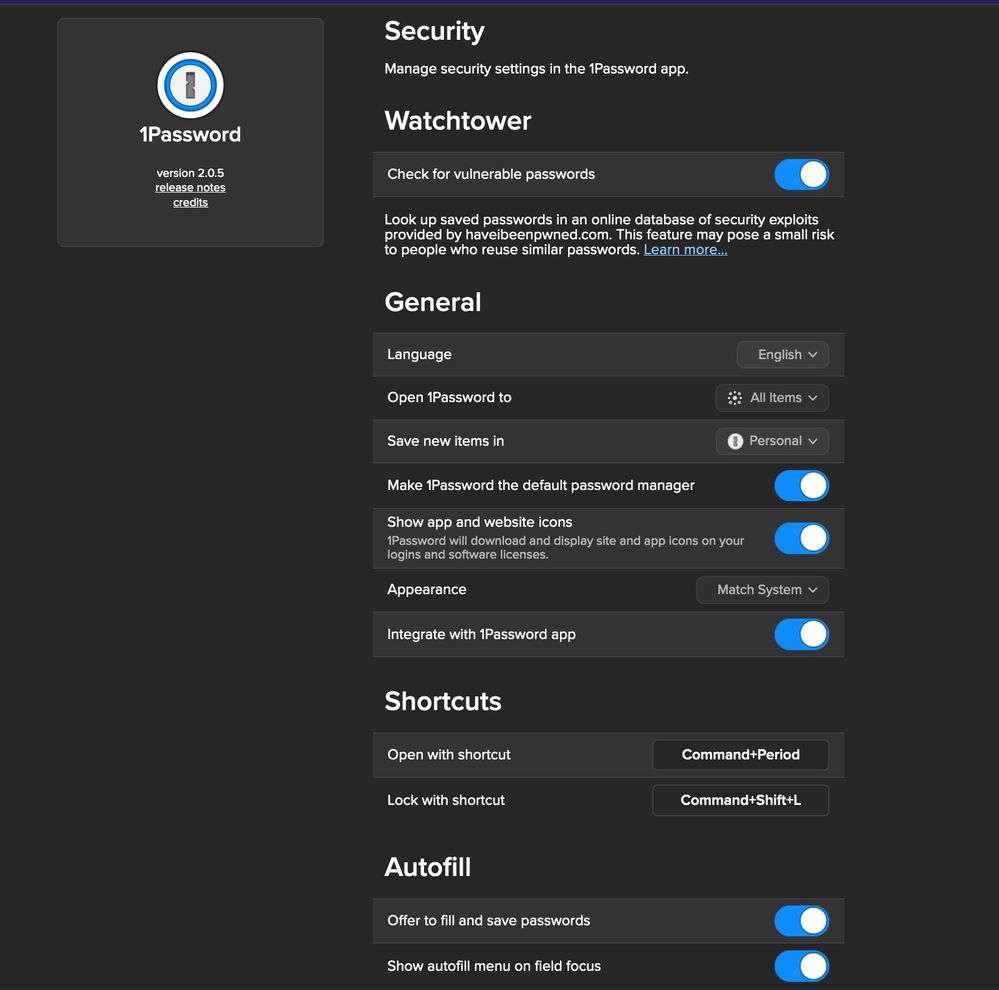Open the Save new items in dropdown

772,441
